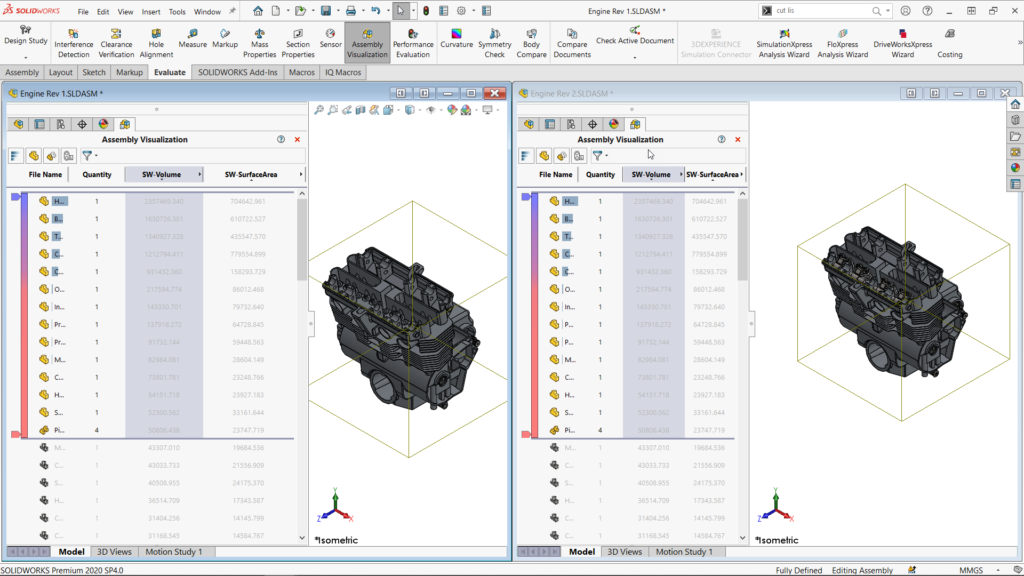Screen dimensions: 1024x576
Task: Select the Assembly ribbon tab
Action: tap(22, 72)
